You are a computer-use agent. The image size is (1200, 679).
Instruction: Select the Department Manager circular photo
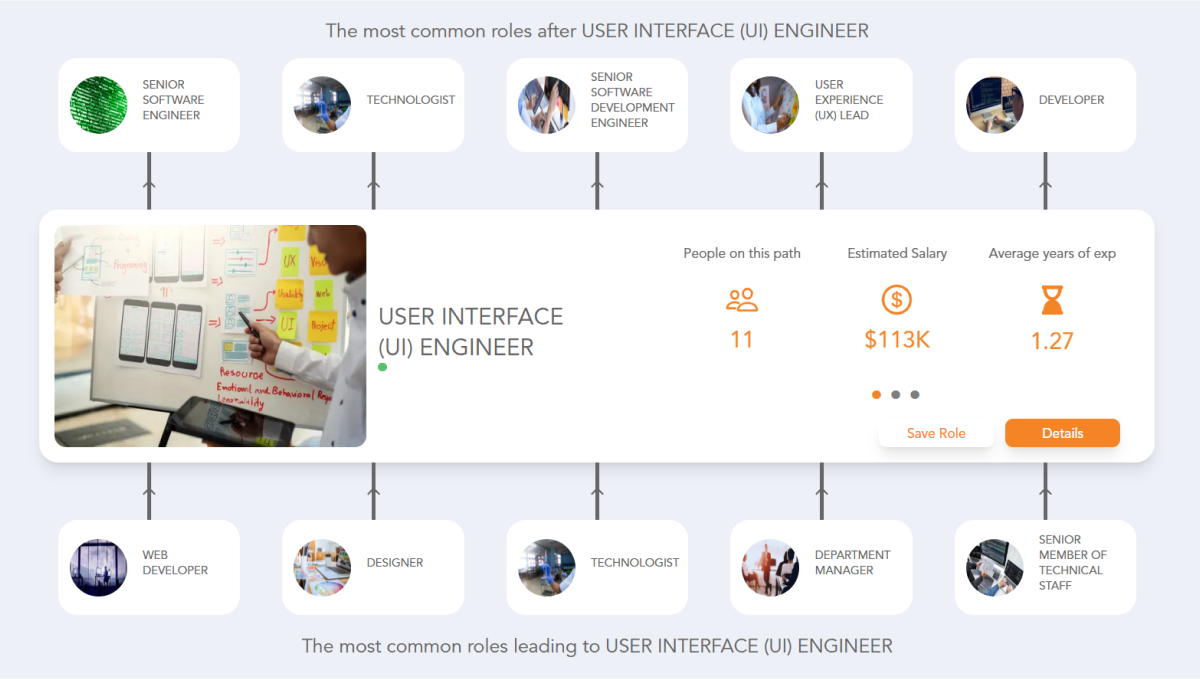coord(770,566)
